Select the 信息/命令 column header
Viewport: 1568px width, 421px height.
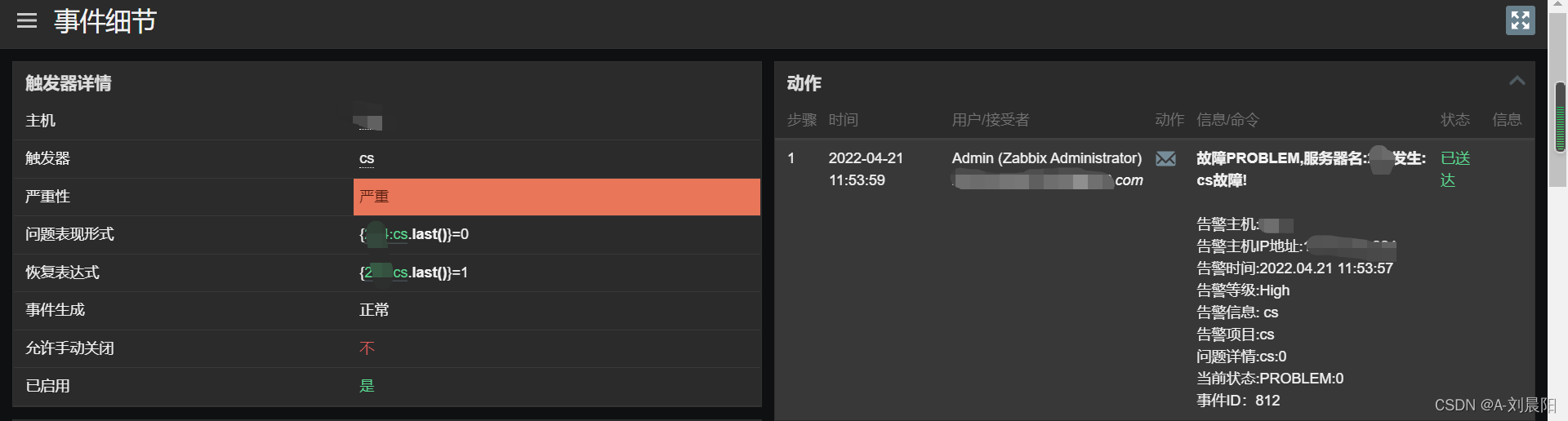click(1227, 120)
